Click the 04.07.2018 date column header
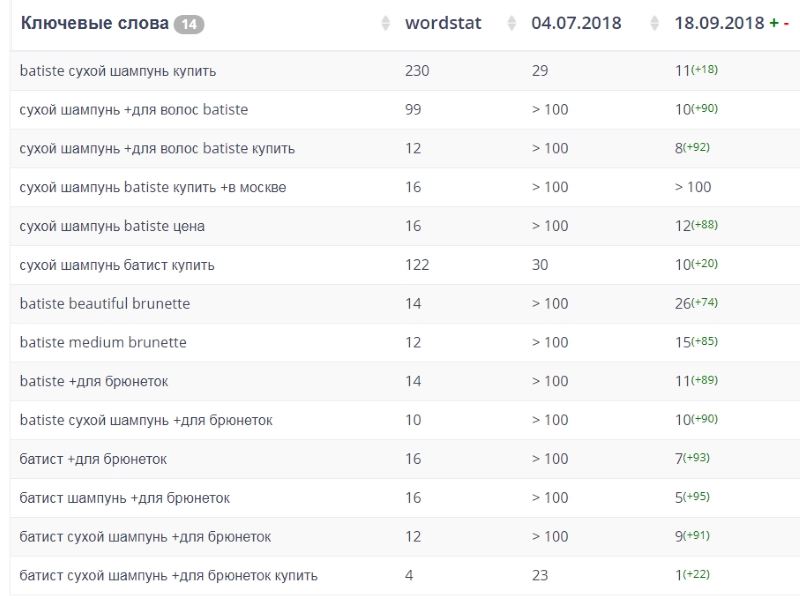Screen dimensions: 800x607 point(576,23)
